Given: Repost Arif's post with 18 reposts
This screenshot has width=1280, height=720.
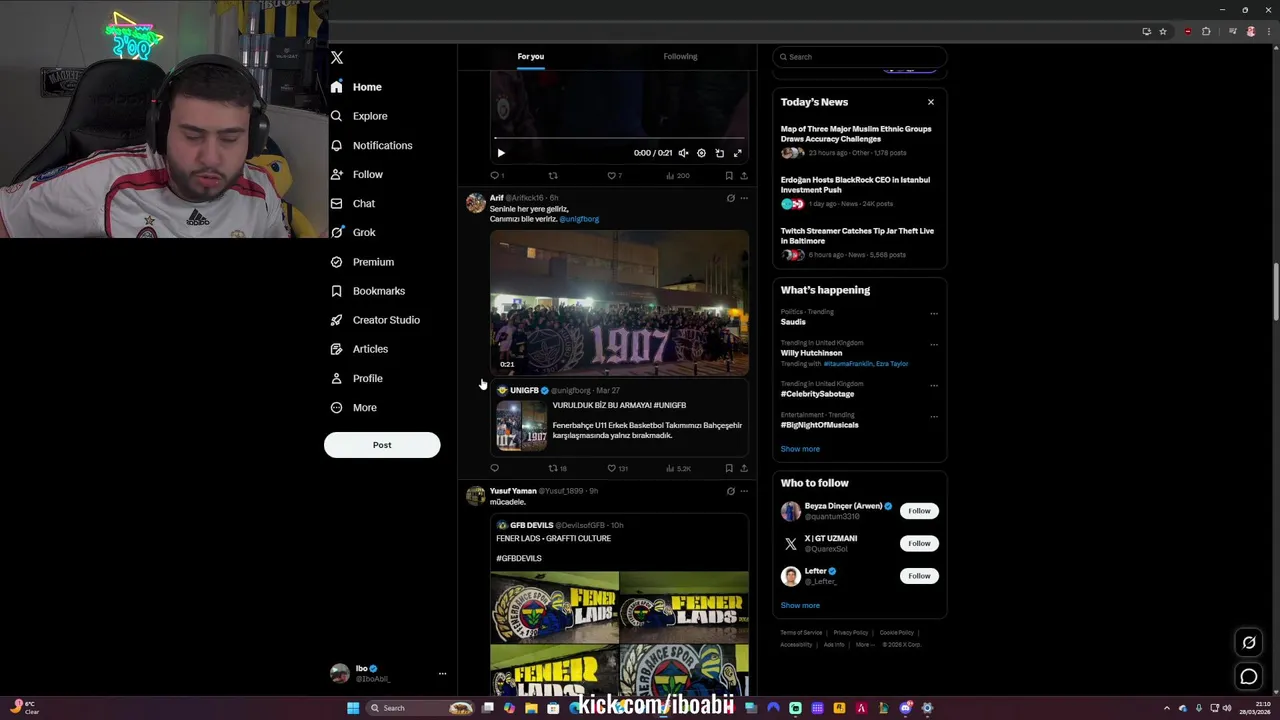Looking at the screenshot, I should tap(557, 468).
